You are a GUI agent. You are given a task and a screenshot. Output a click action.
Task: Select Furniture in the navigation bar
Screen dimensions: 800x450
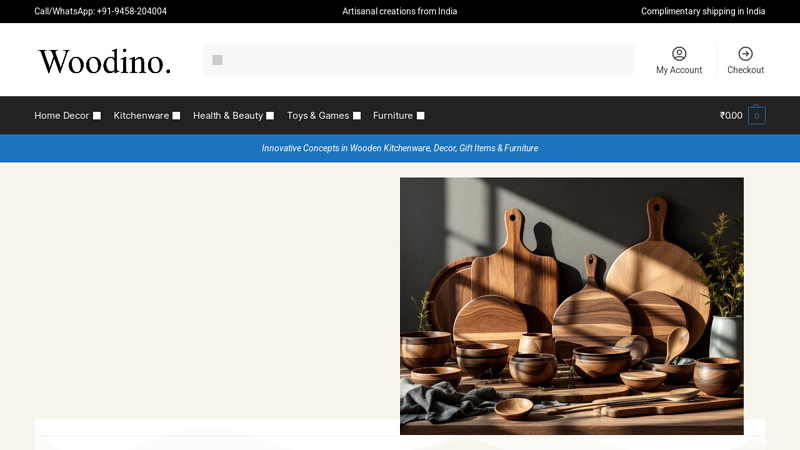point(392,115)
